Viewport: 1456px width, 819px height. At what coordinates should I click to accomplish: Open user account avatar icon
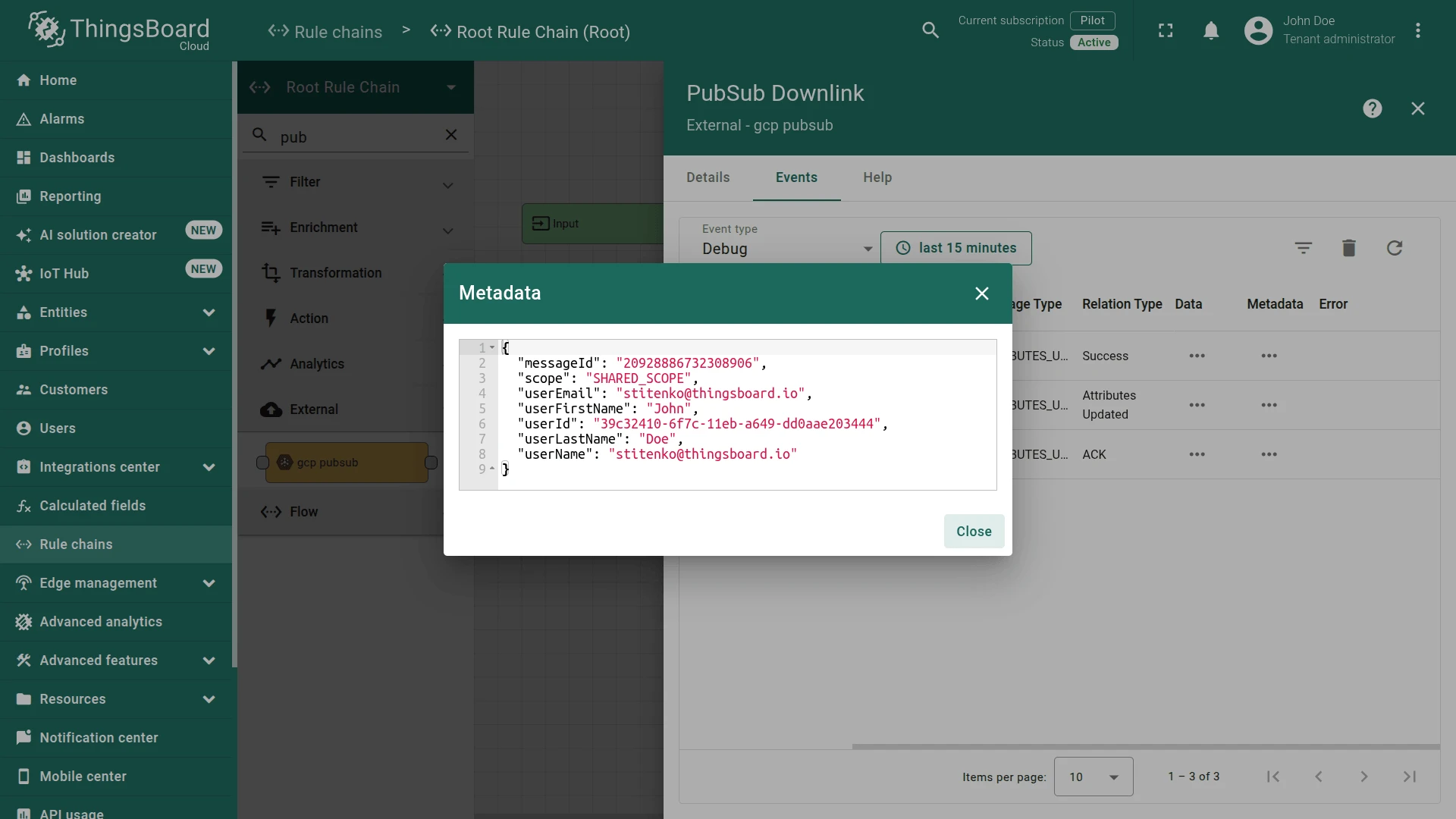[x=1258, y=30]
